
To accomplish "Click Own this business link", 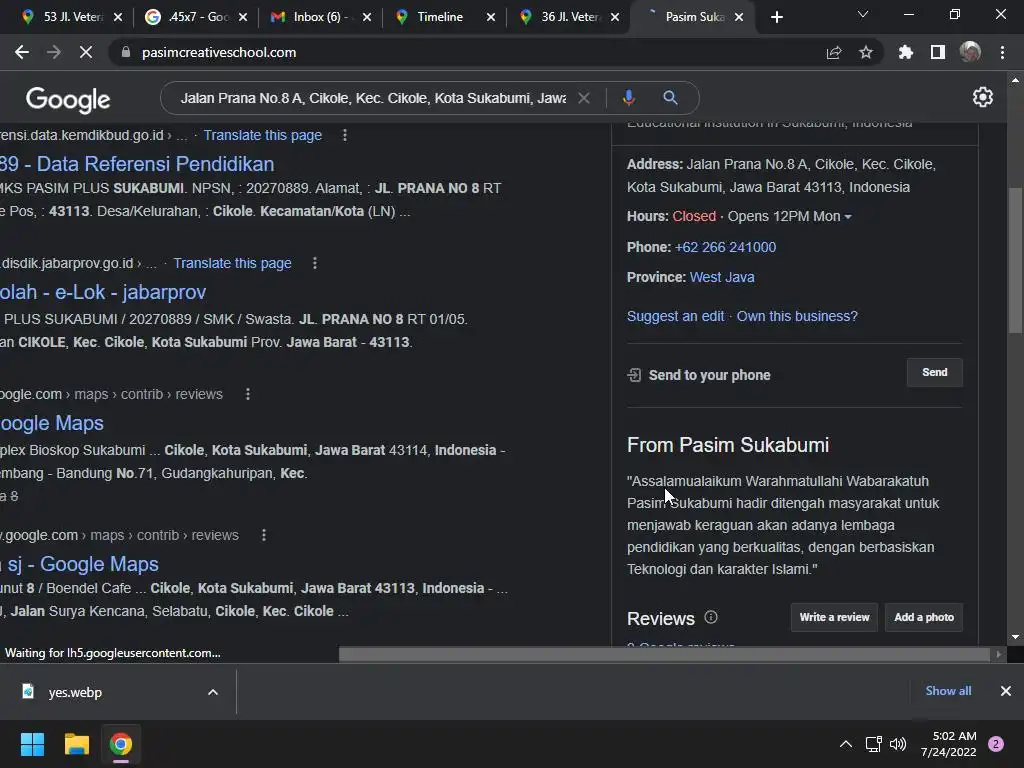I will pyautogui.click(x=797, y=316).
